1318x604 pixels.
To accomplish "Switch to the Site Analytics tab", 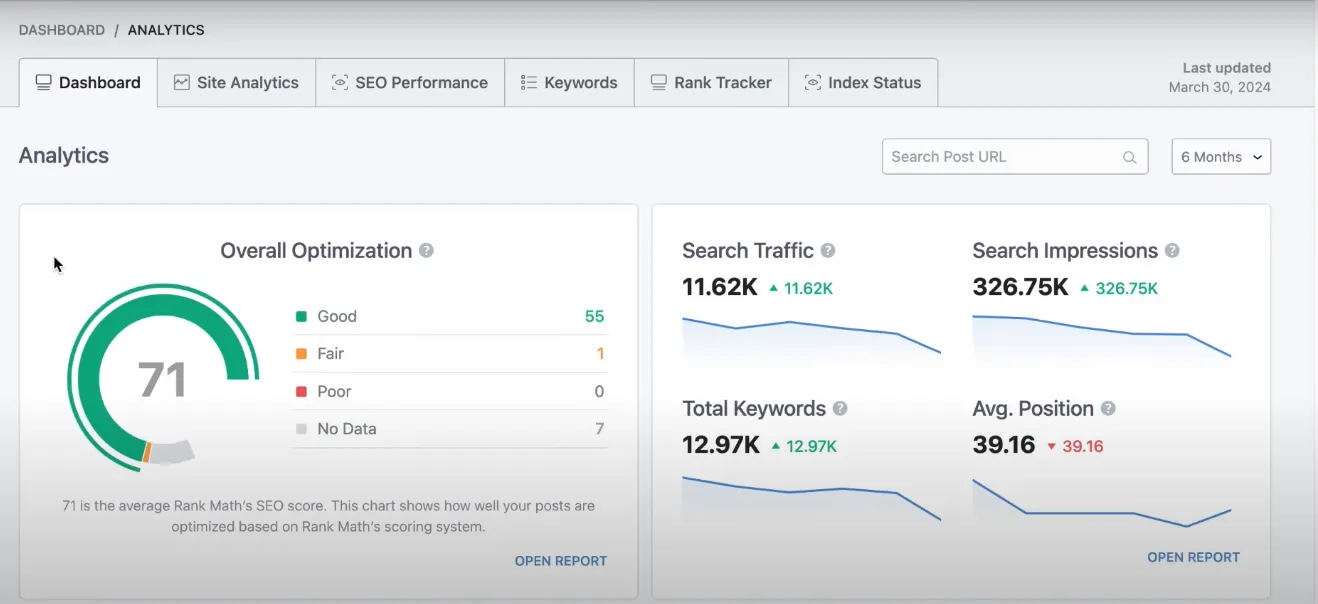I will [x=236, y=83].
